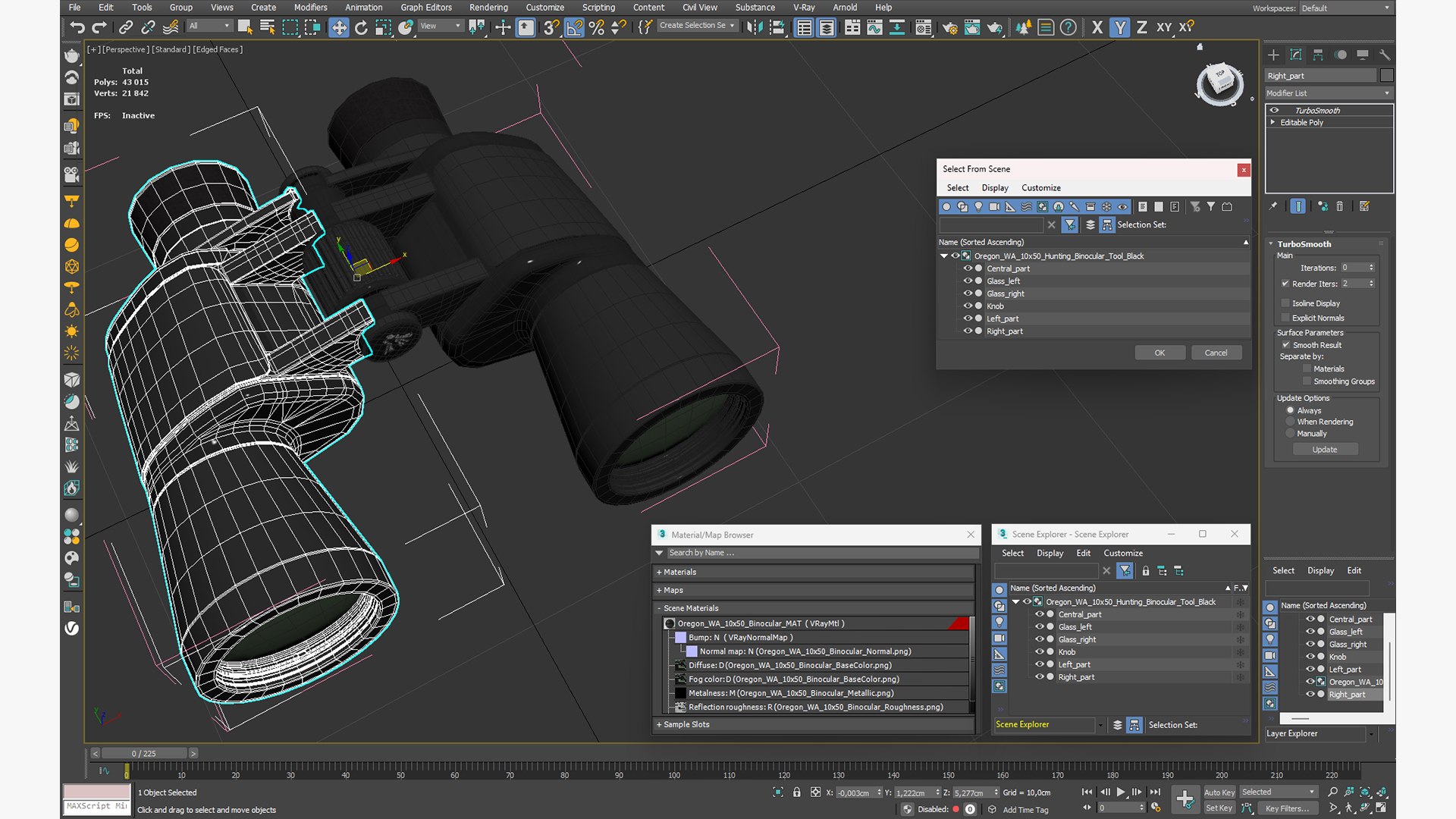Click the Right_part object color swatch
1456x819 pixels.
coord(1386,75)
